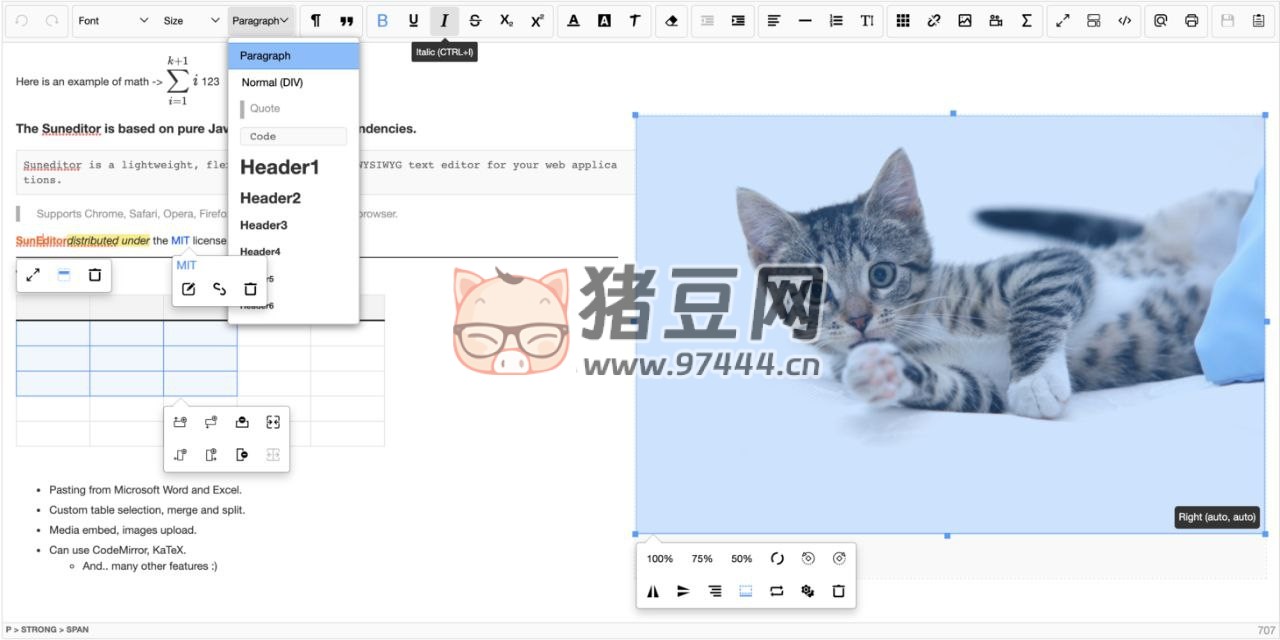Click the fullscreen expand toolbar icon

1063,20
